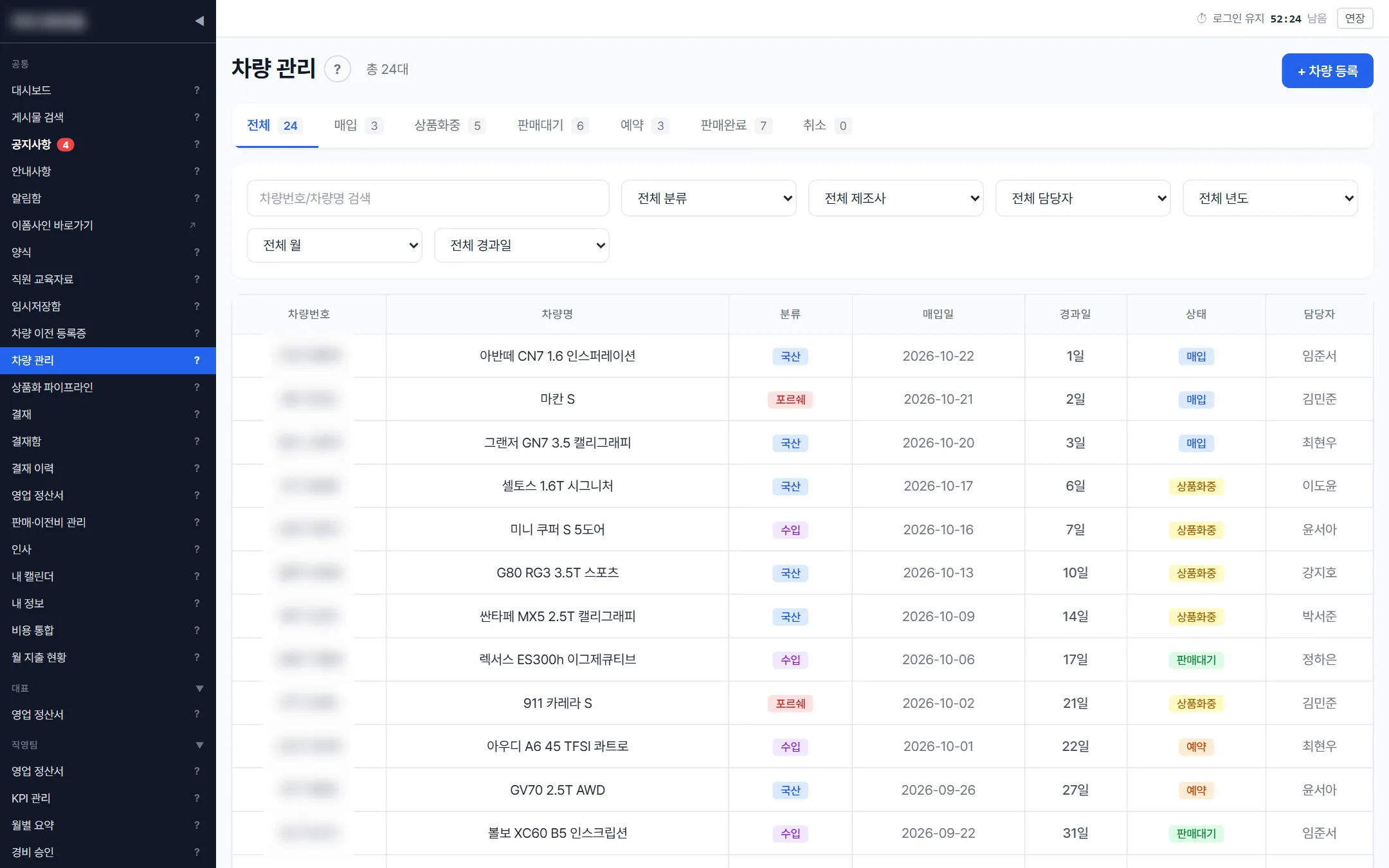Click the help mark for 차량 이전 등록증

[197, 333]
